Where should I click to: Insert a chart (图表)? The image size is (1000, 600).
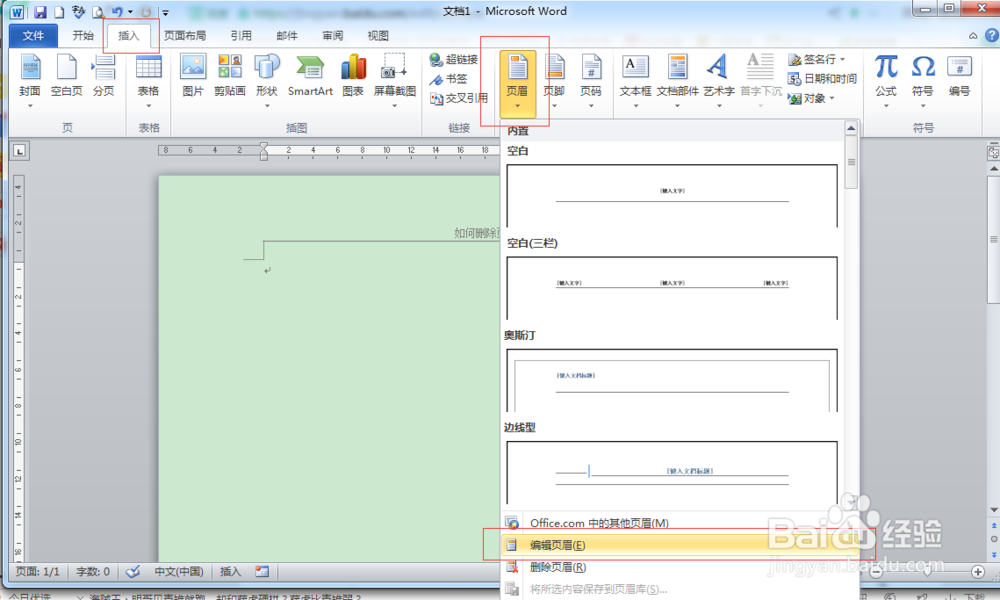click(x=353, y=77)
